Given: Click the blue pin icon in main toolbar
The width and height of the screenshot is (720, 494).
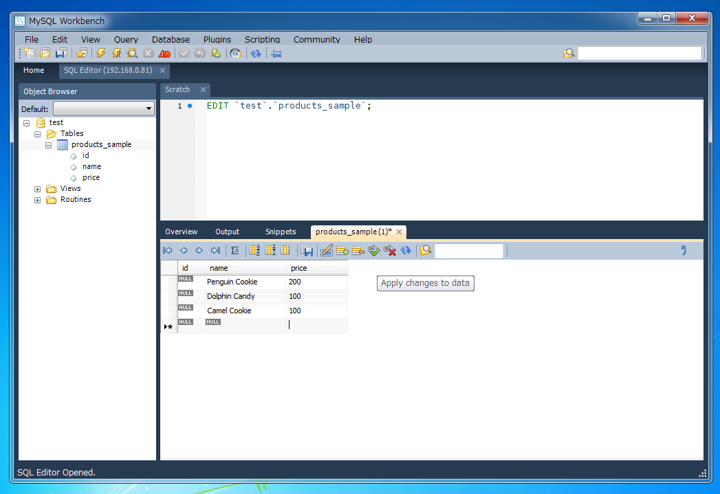Looking at the screenshot, I should click(276, 54).
